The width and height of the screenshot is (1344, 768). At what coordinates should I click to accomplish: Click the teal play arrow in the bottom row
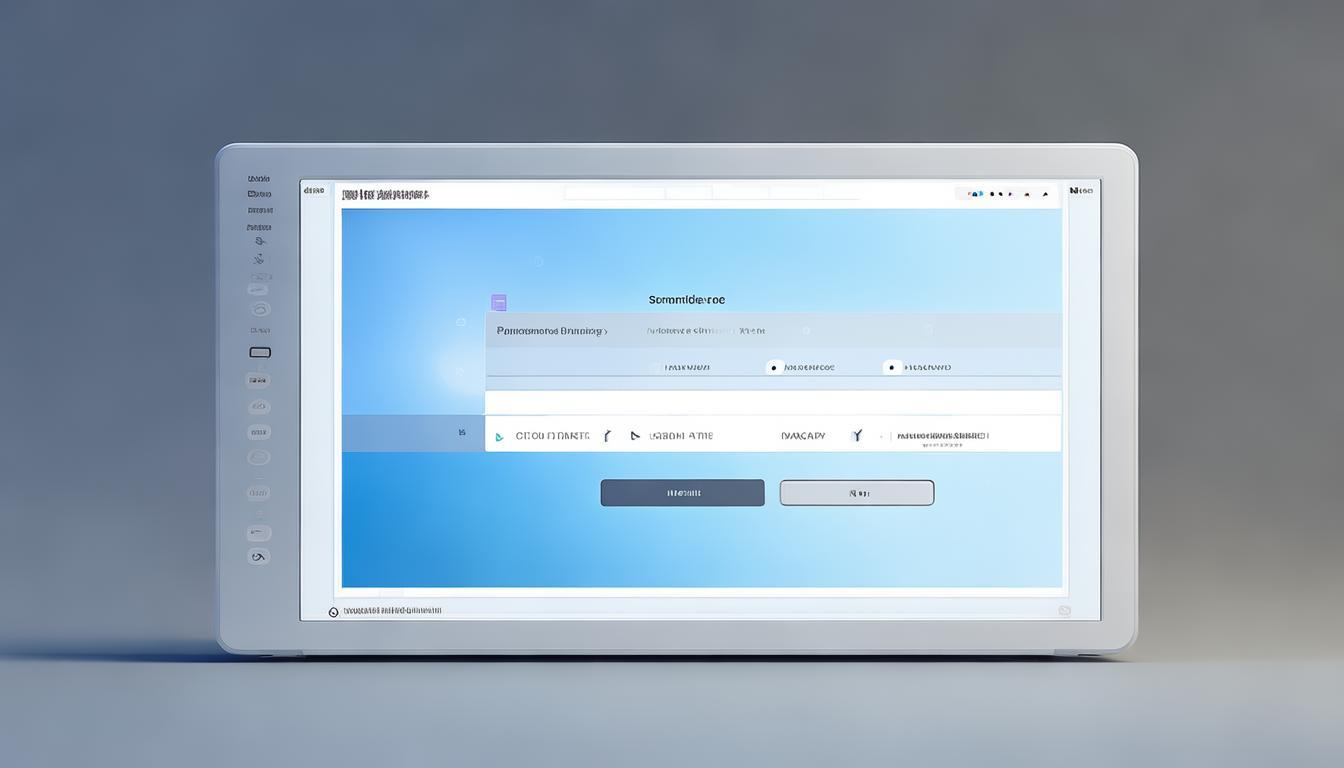tap(499, 437)
